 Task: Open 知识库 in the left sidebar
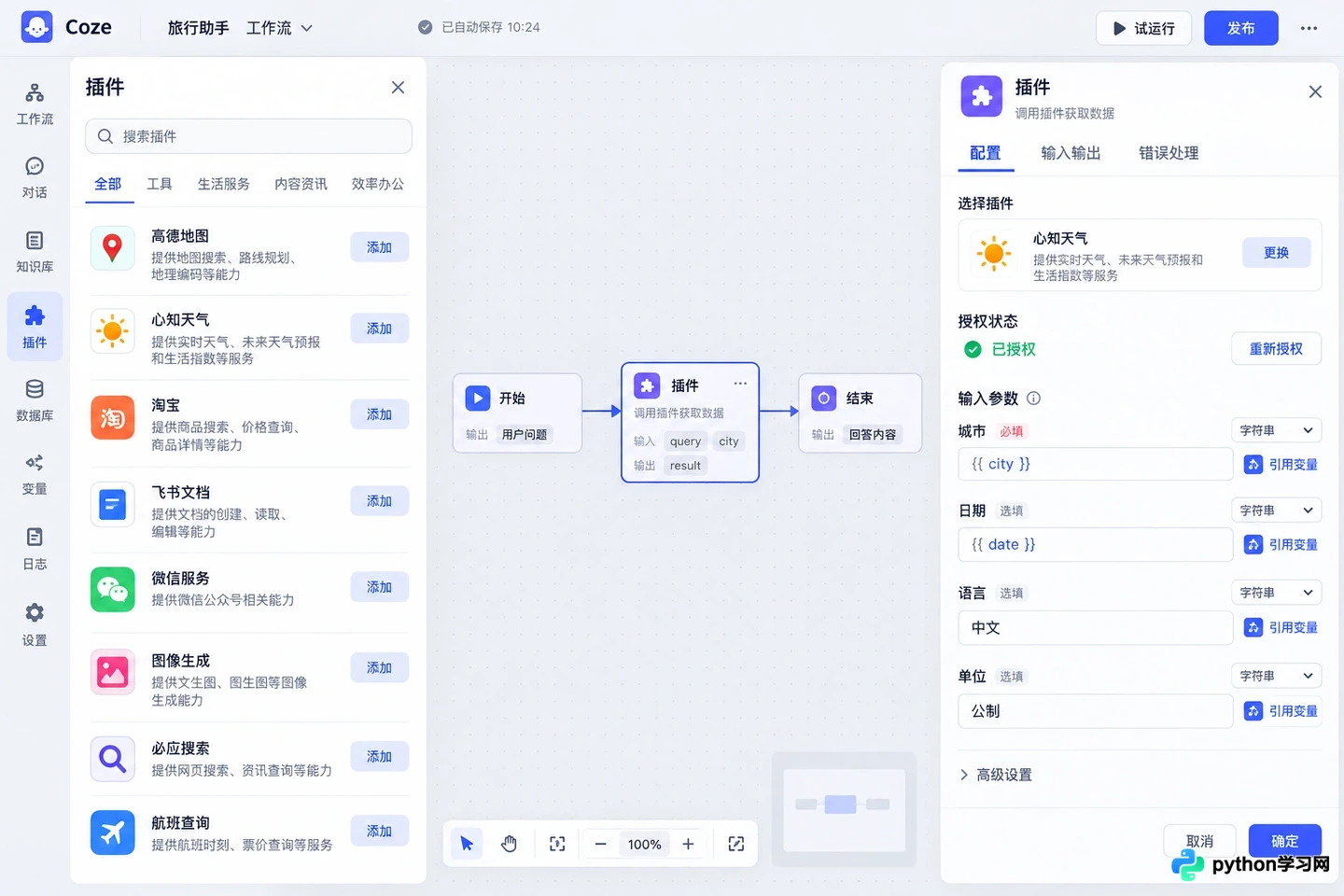(35, 252)
